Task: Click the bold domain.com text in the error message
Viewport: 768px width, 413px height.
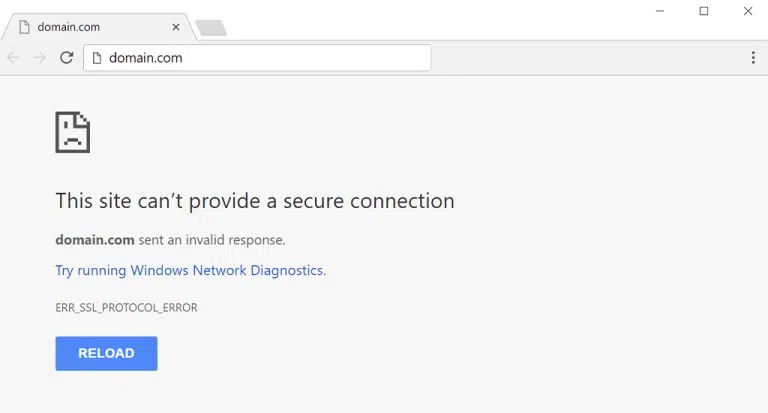Action: pos(95,240)
